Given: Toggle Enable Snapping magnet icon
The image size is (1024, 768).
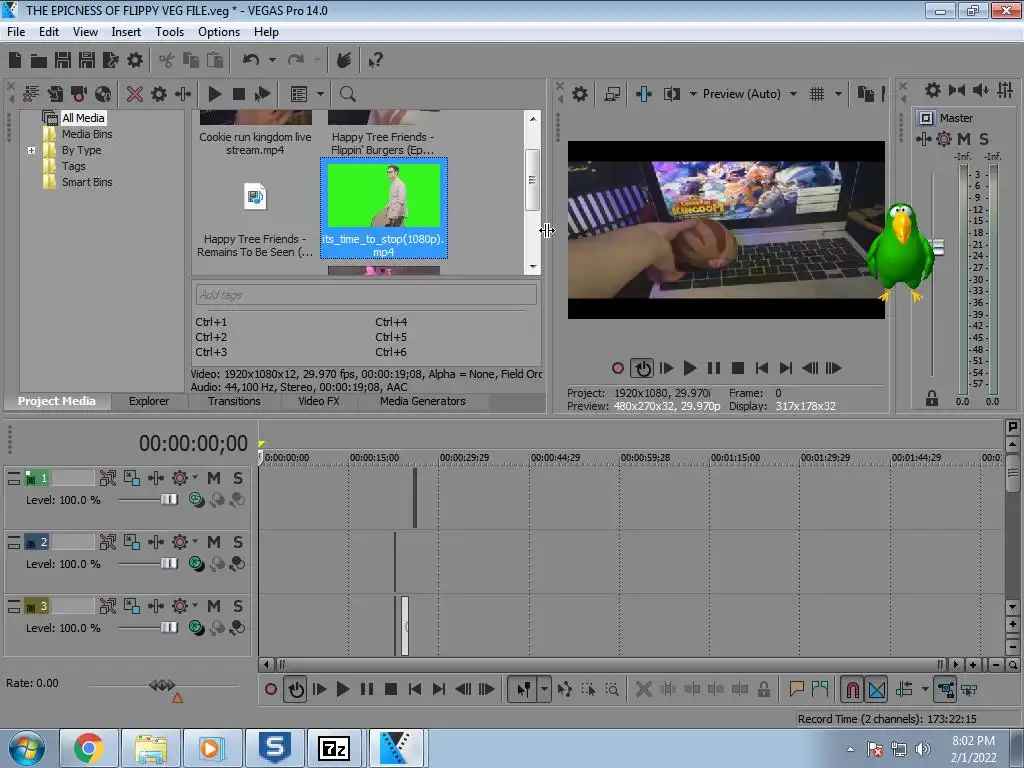Looking at the screenshot, I should pos(852,689).
